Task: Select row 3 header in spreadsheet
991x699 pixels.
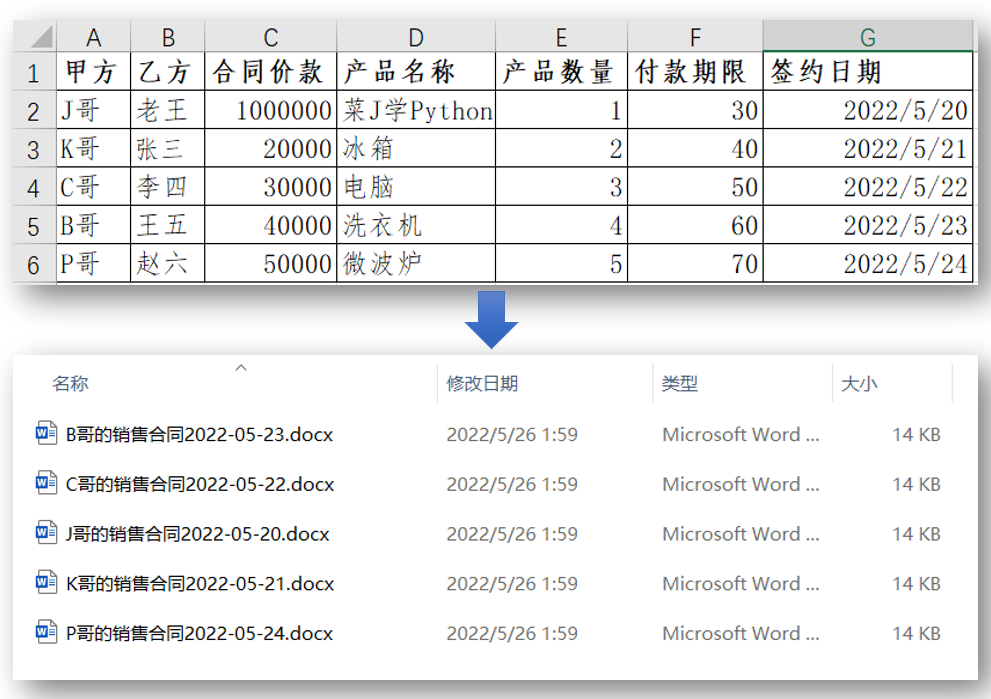Action: [33, 149]
